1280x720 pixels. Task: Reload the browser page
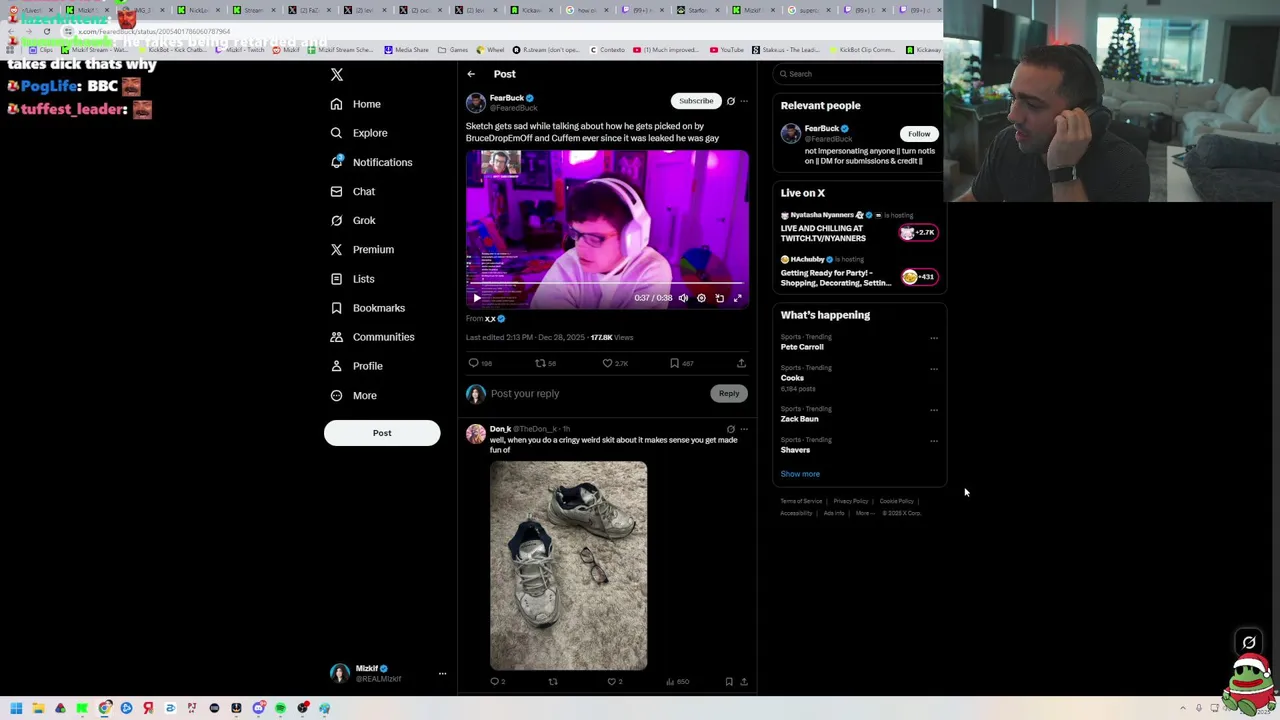46,31
